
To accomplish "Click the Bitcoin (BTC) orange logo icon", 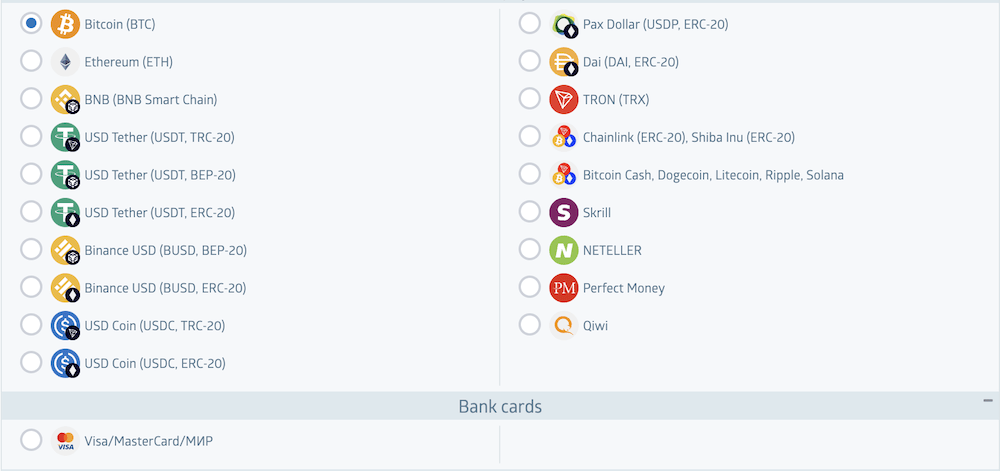I will pyautogui.click(x=65, y=24).
